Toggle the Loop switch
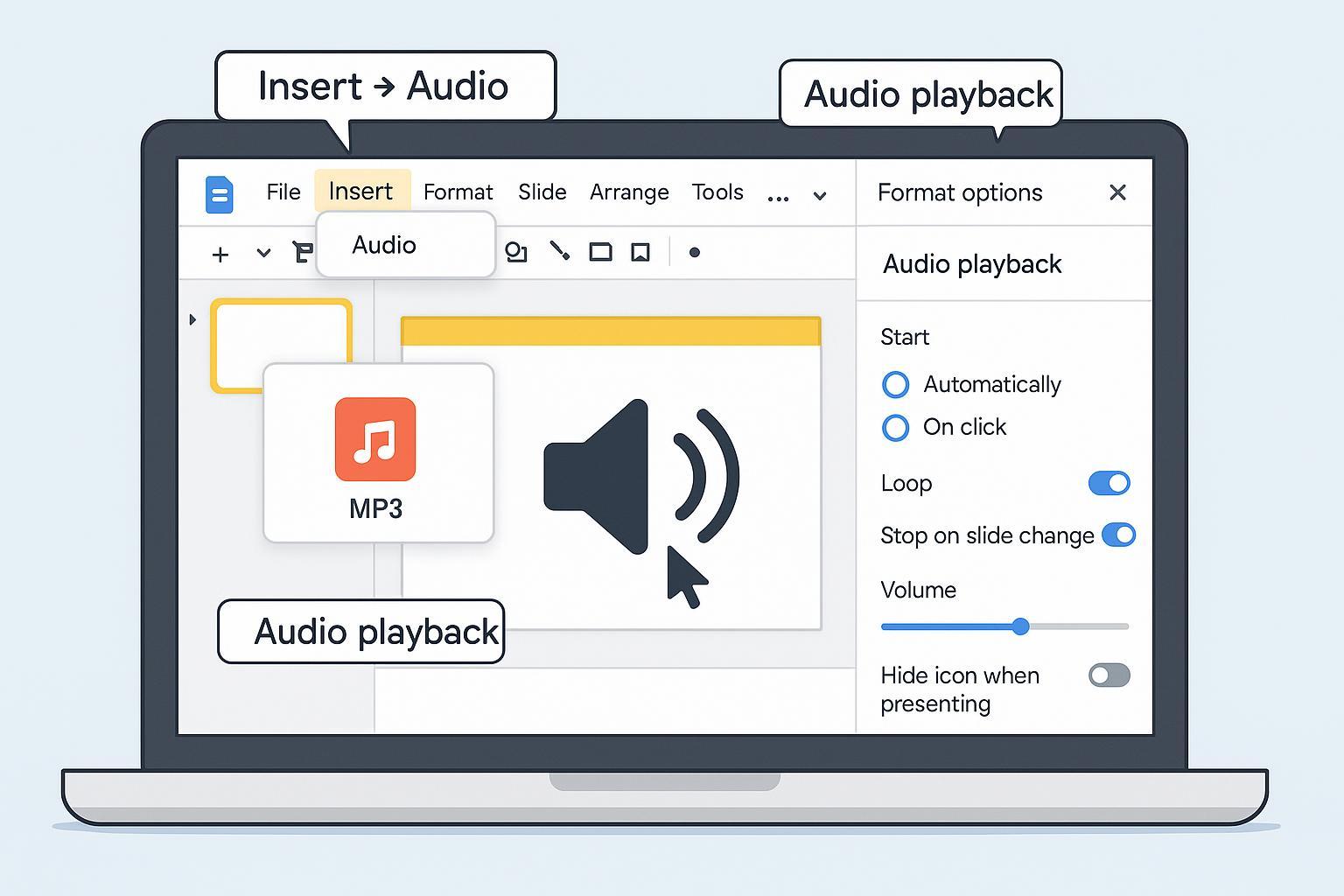1344x896 pixels. (1109, 483)
